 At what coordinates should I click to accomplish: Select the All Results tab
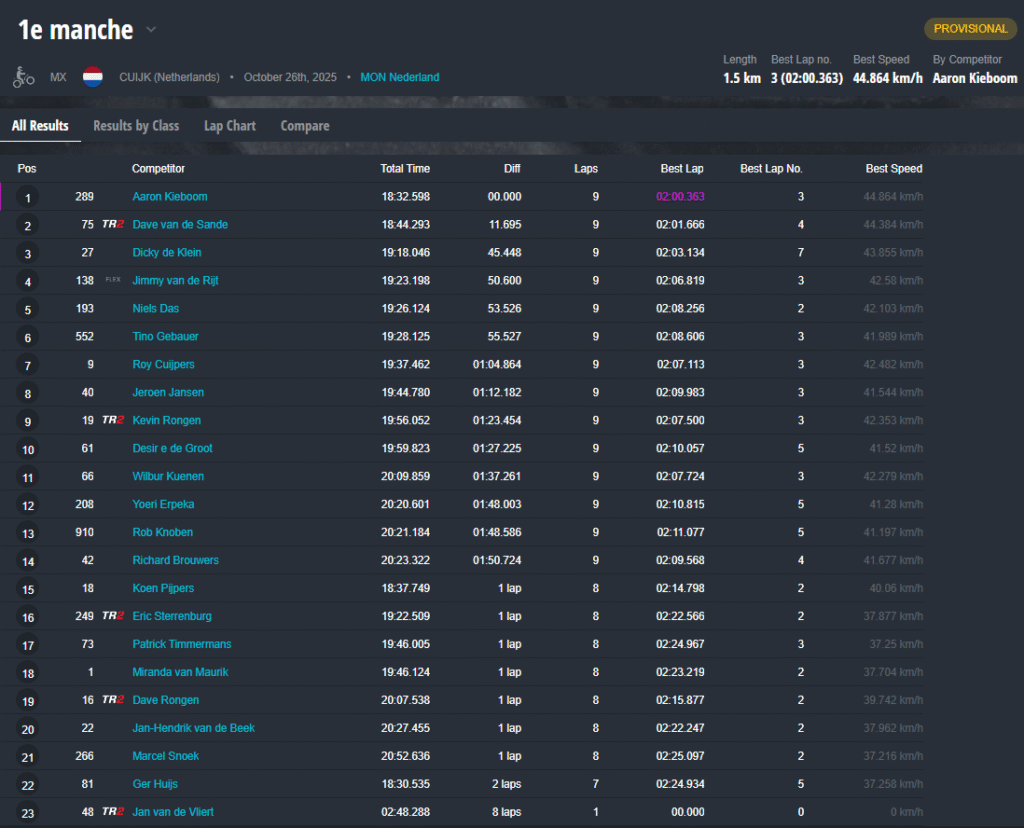[40, 126]
